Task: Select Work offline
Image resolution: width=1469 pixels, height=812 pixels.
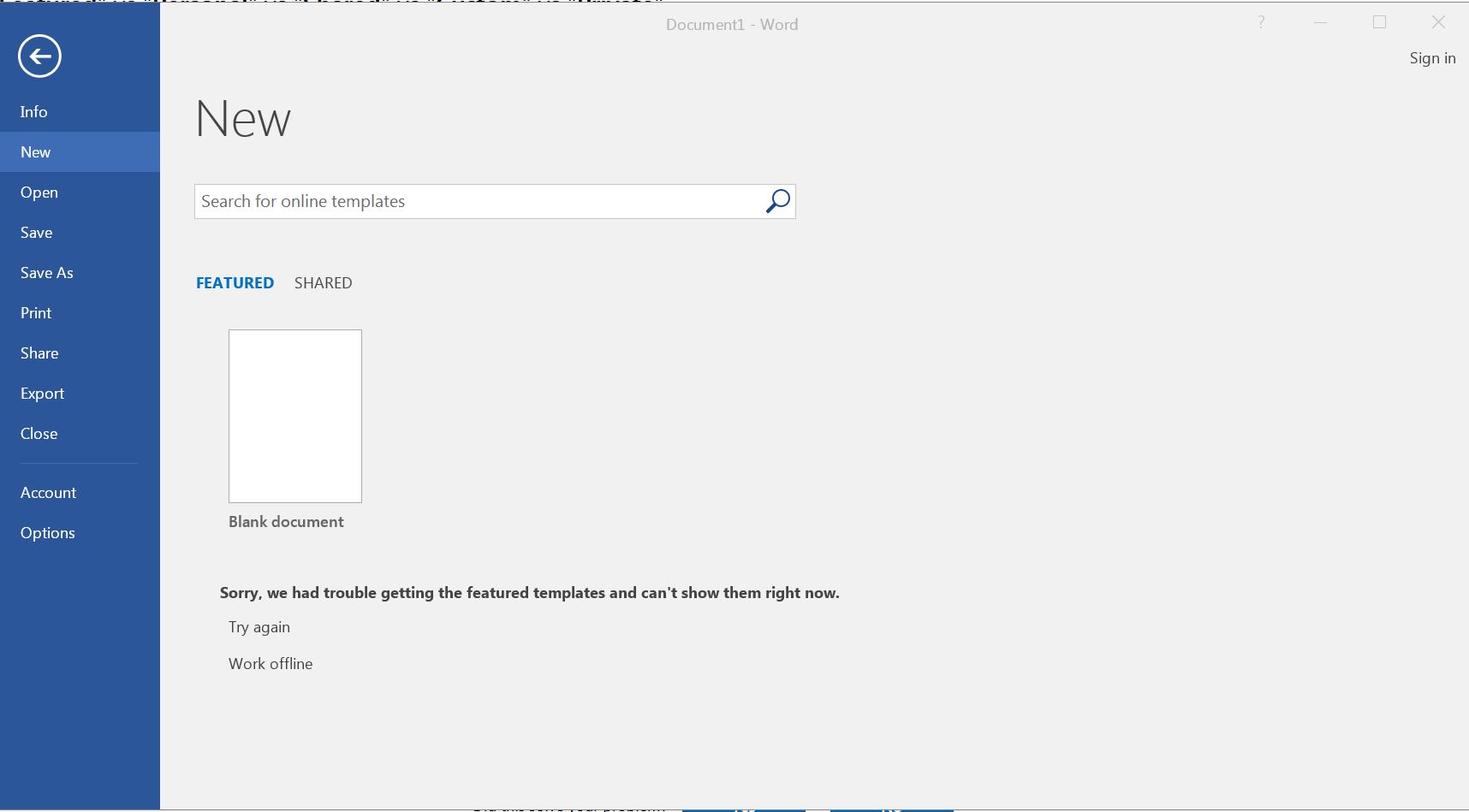Action: [x=271, y=664]
